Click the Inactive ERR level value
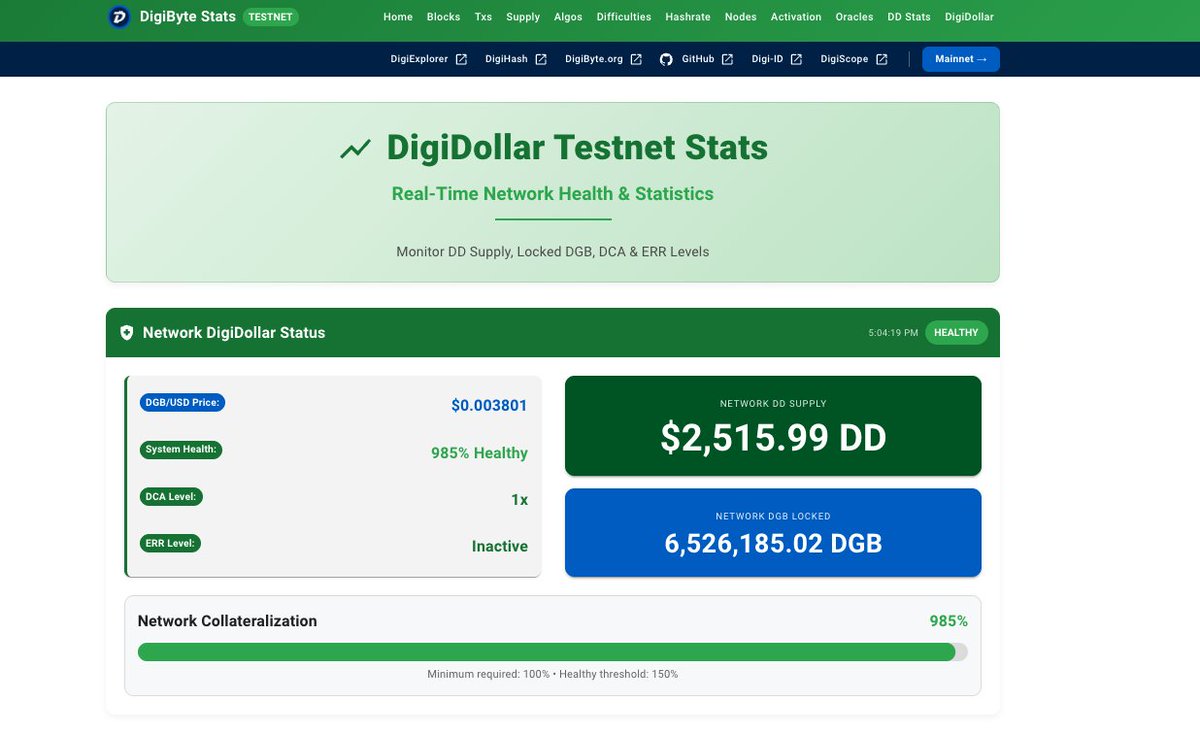 point(500,547)
